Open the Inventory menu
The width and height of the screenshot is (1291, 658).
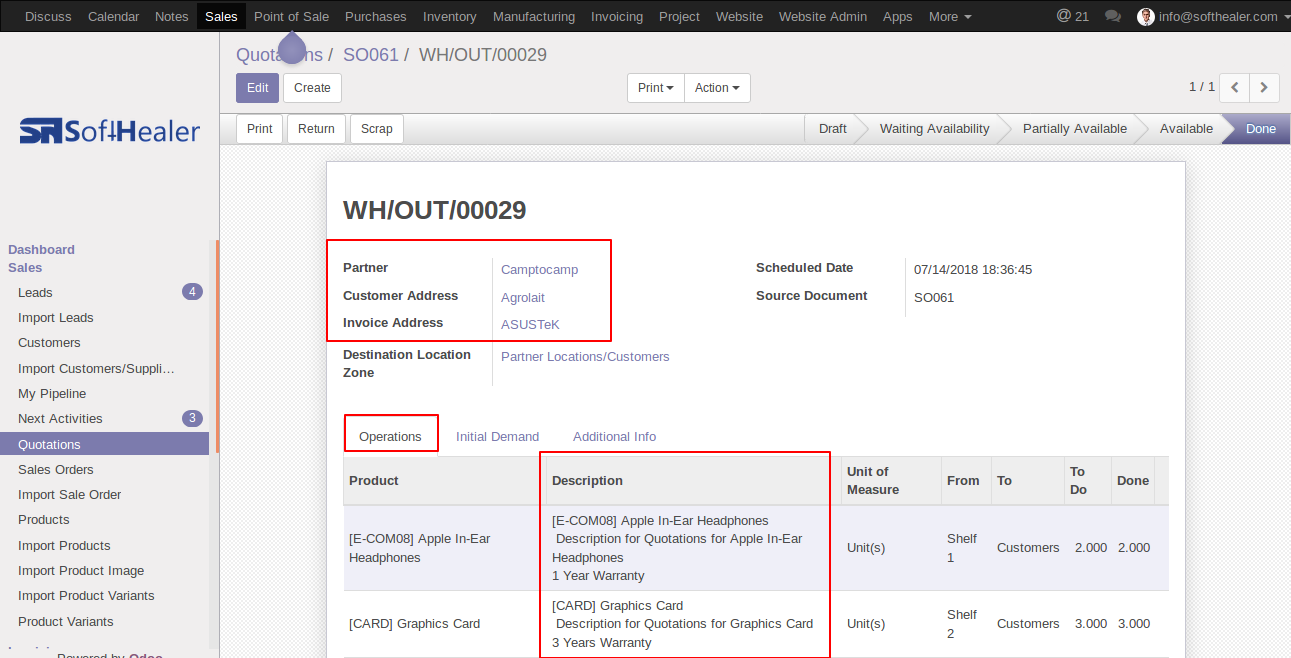450,16
